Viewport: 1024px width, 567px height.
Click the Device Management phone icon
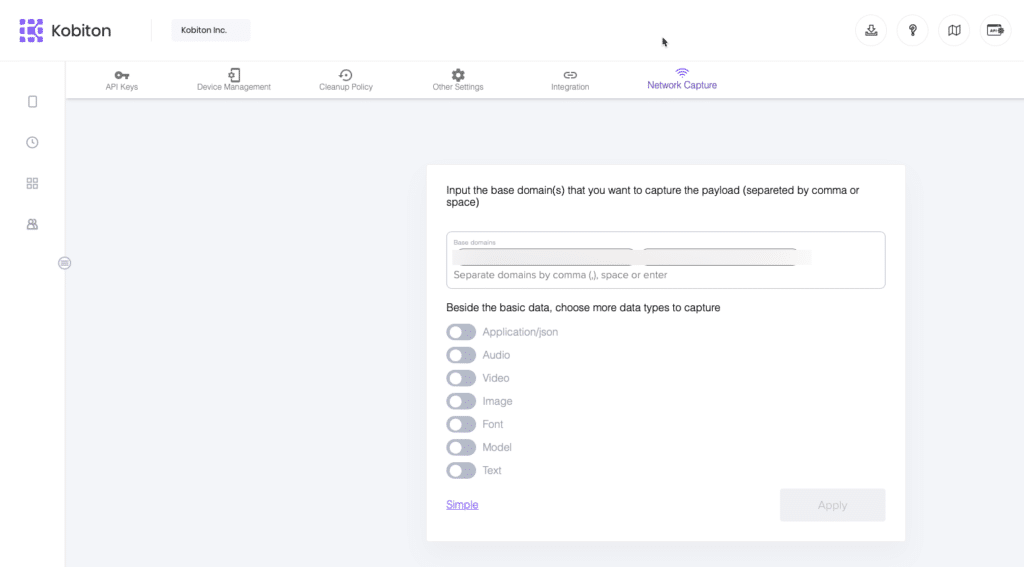click(234, 75)
